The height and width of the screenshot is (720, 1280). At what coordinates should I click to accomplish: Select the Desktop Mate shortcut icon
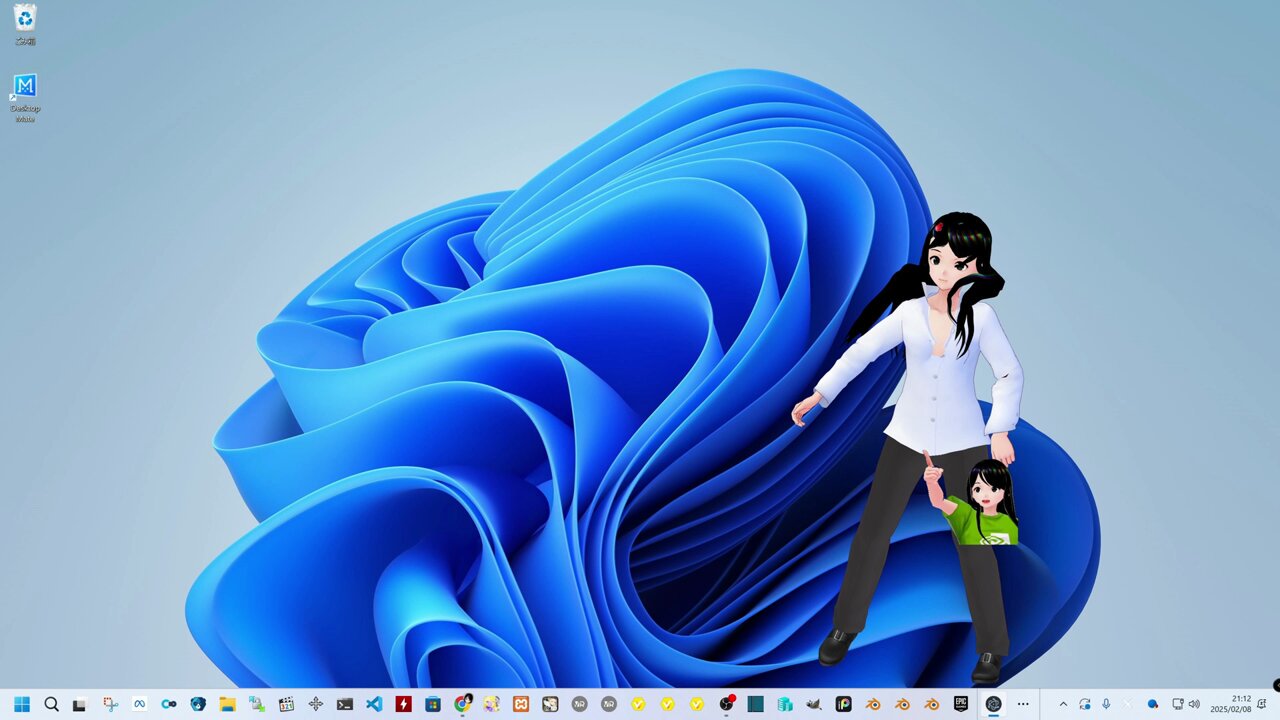25,98
